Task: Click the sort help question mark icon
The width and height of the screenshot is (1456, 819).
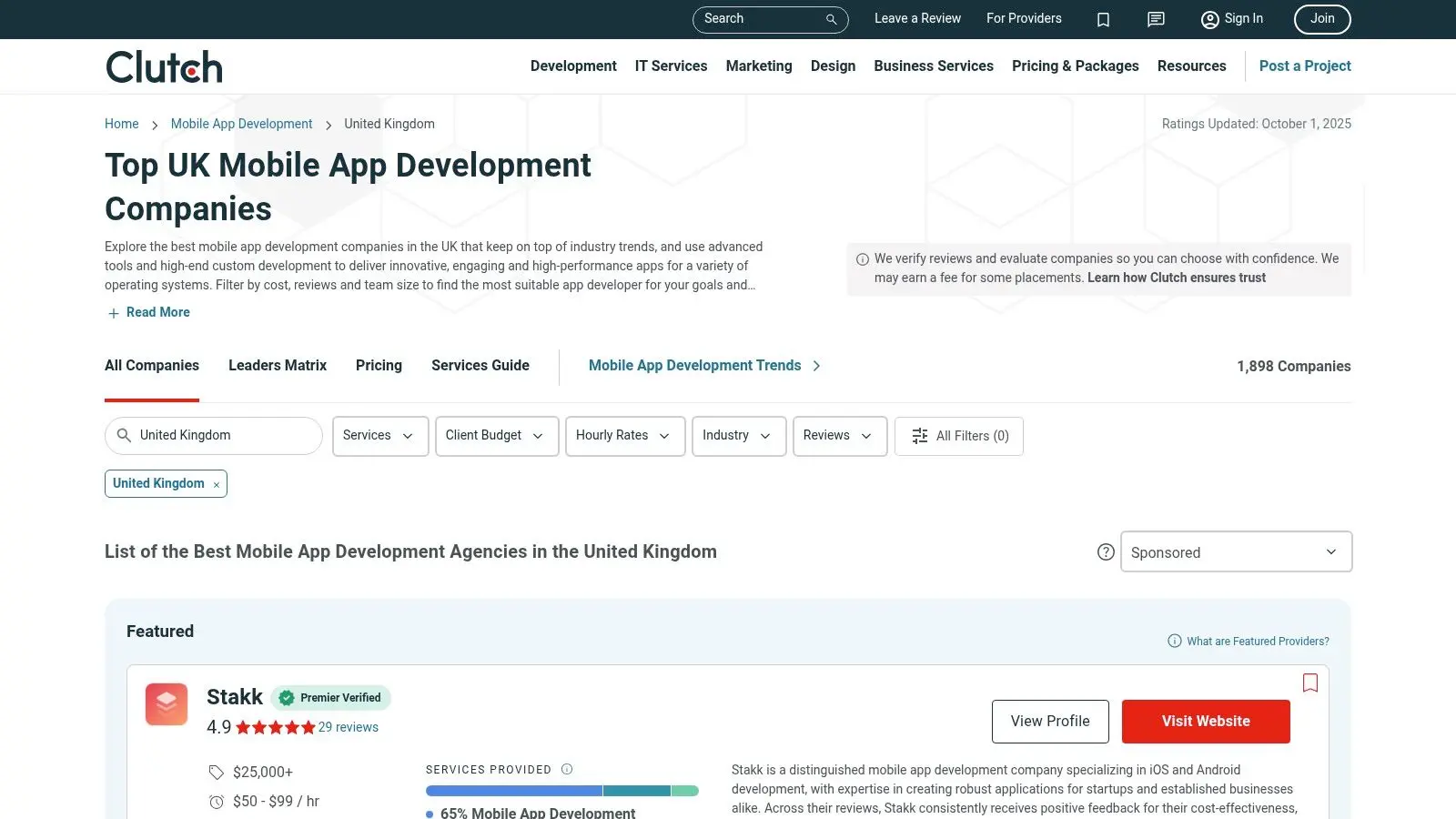Action: coord(1106,552)
